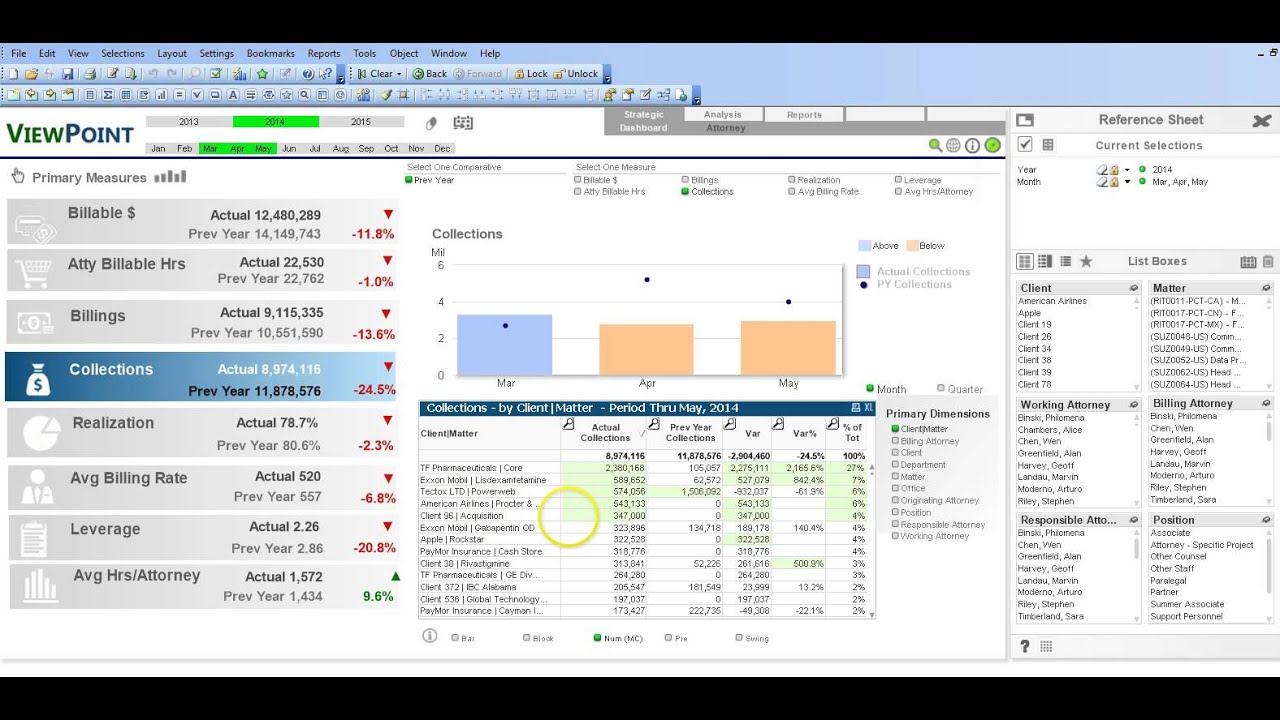Open the existing document folder icon
The width and height of the screenshot is (1280, 720).
32,74
